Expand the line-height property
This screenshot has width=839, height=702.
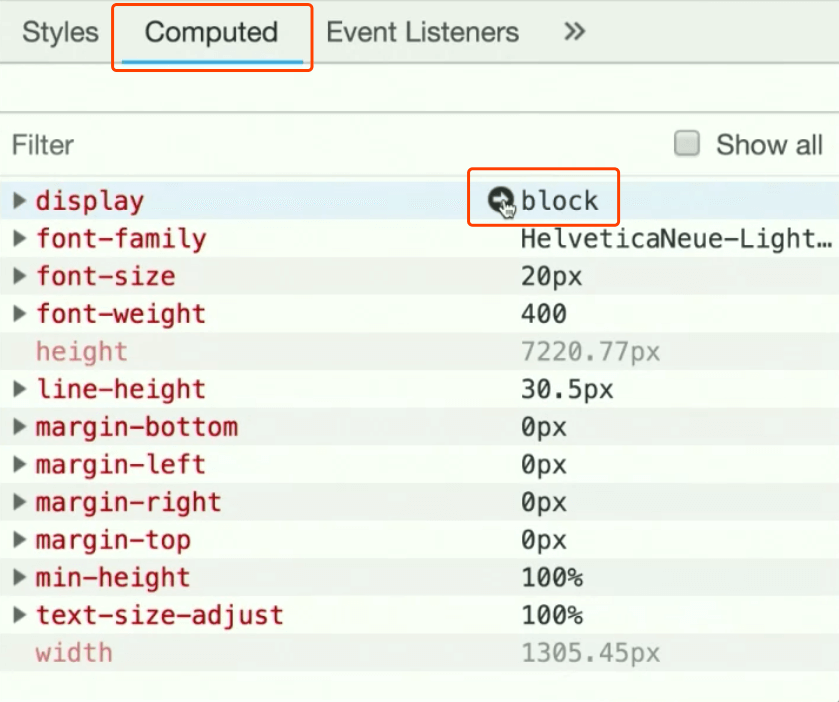coord(19,389)
